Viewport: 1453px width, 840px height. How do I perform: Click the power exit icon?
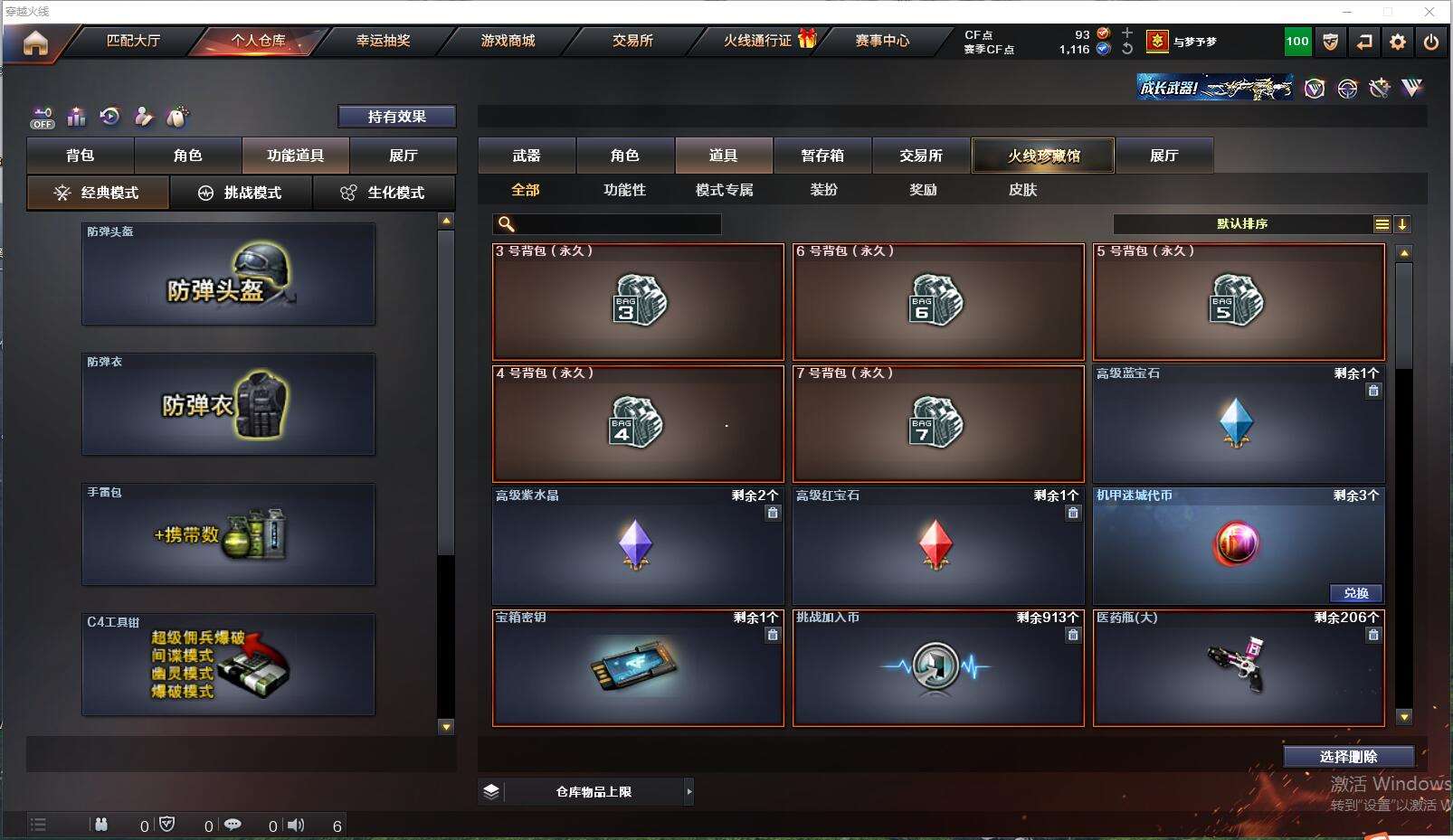tap(1431, 42)
